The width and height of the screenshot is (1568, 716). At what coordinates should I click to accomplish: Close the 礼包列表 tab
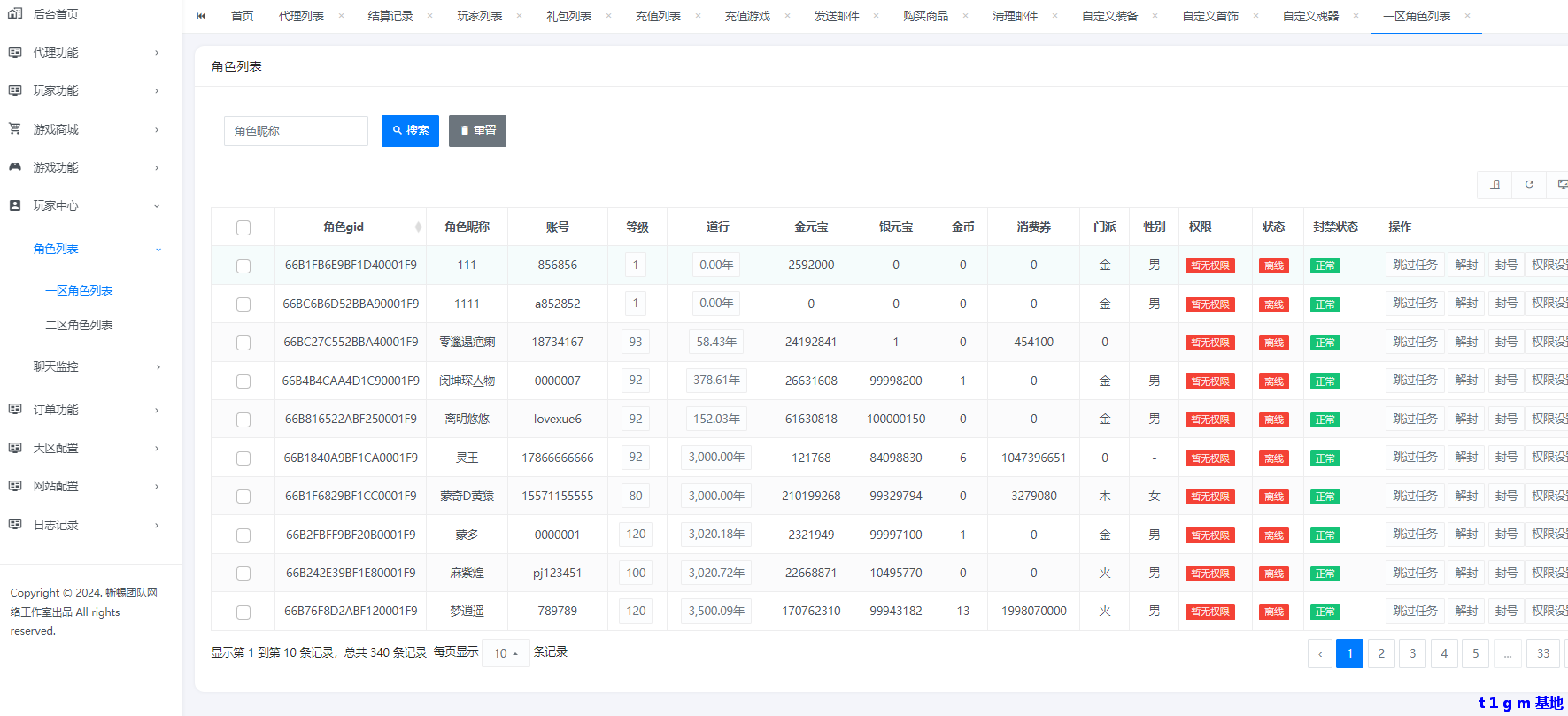pos(608,16)
